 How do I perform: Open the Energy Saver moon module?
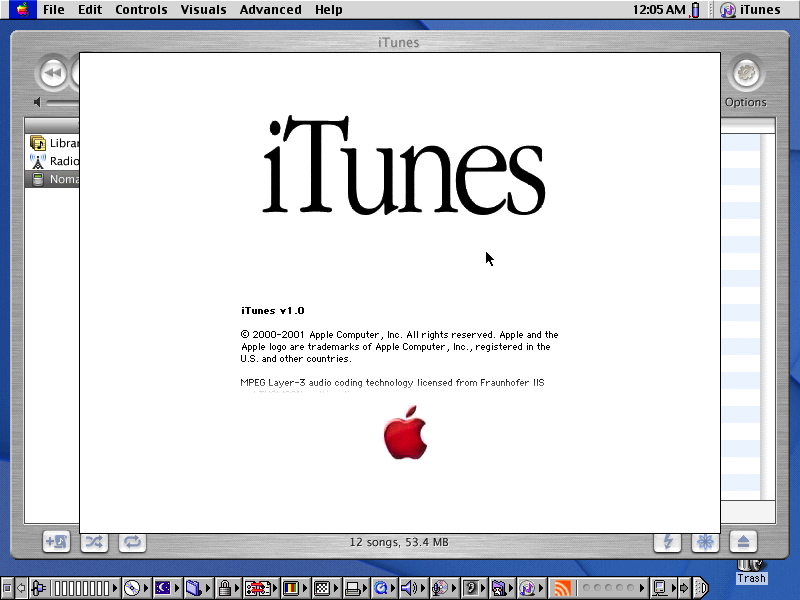click(163, 588)
